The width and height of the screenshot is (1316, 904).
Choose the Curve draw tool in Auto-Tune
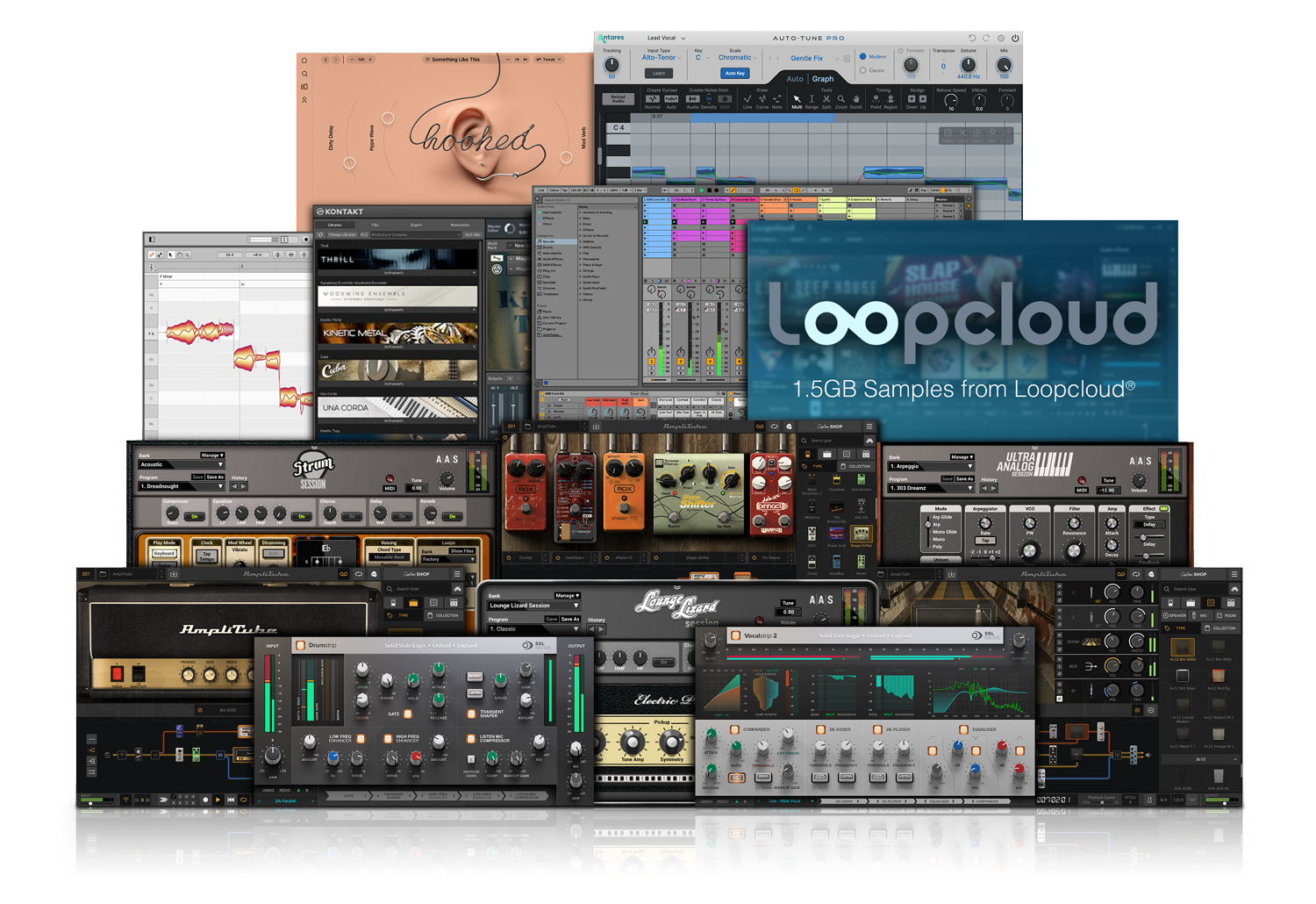point(762,99)
